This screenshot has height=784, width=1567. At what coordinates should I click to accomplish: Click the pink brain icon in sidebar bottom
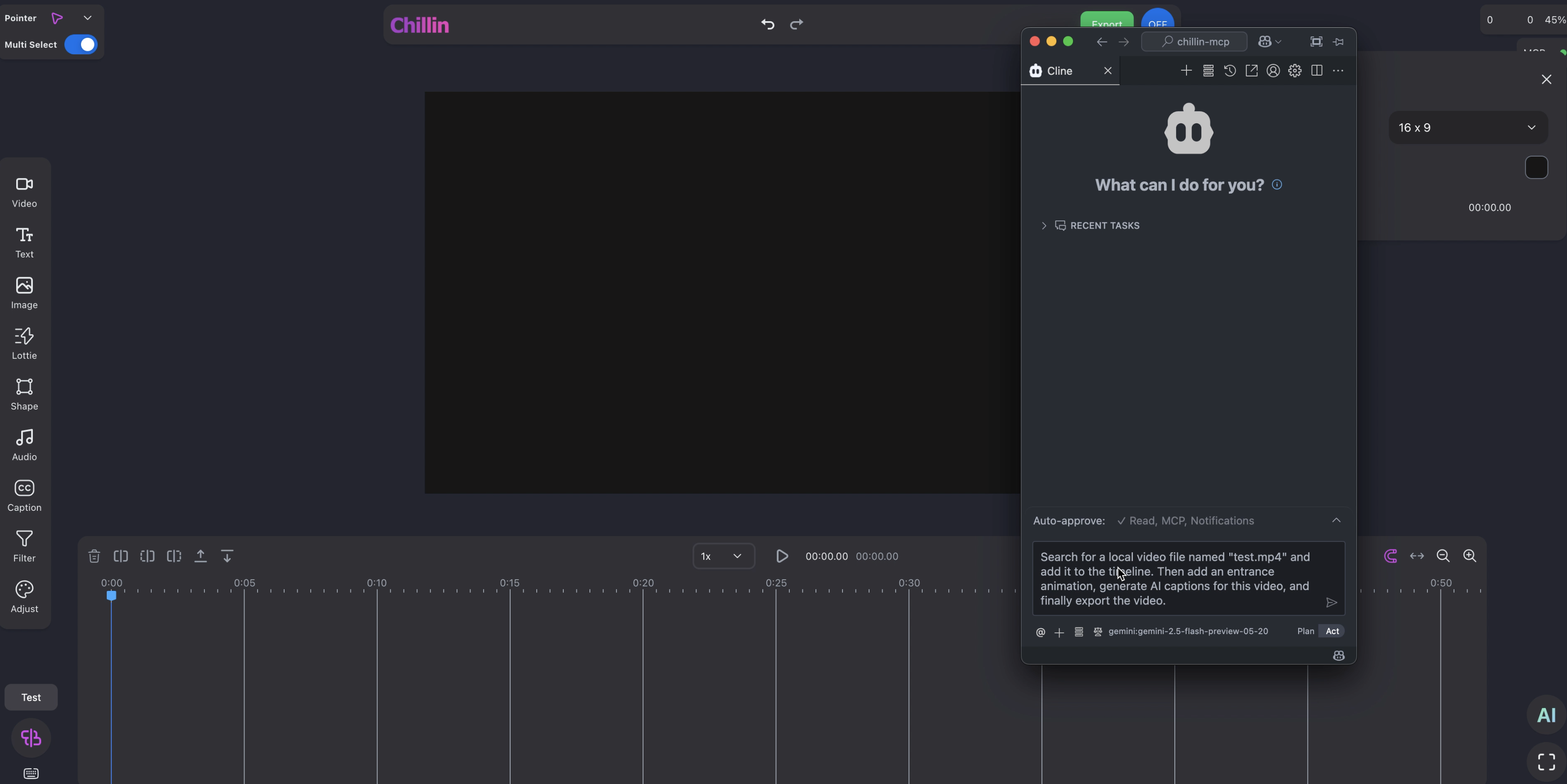(x=31, y=738)
